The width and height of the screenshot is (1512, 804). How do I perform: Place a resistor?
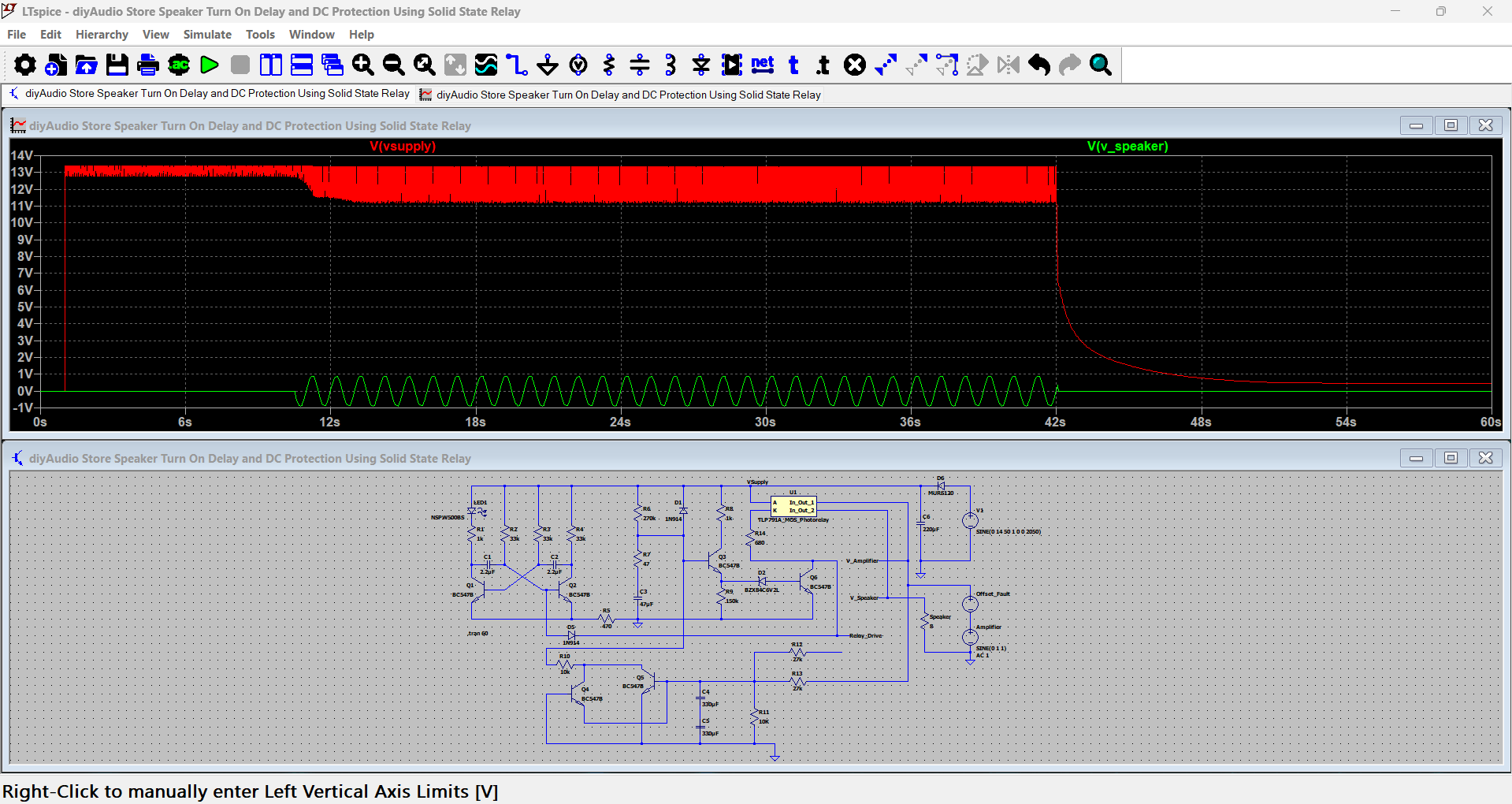point(609,65)
